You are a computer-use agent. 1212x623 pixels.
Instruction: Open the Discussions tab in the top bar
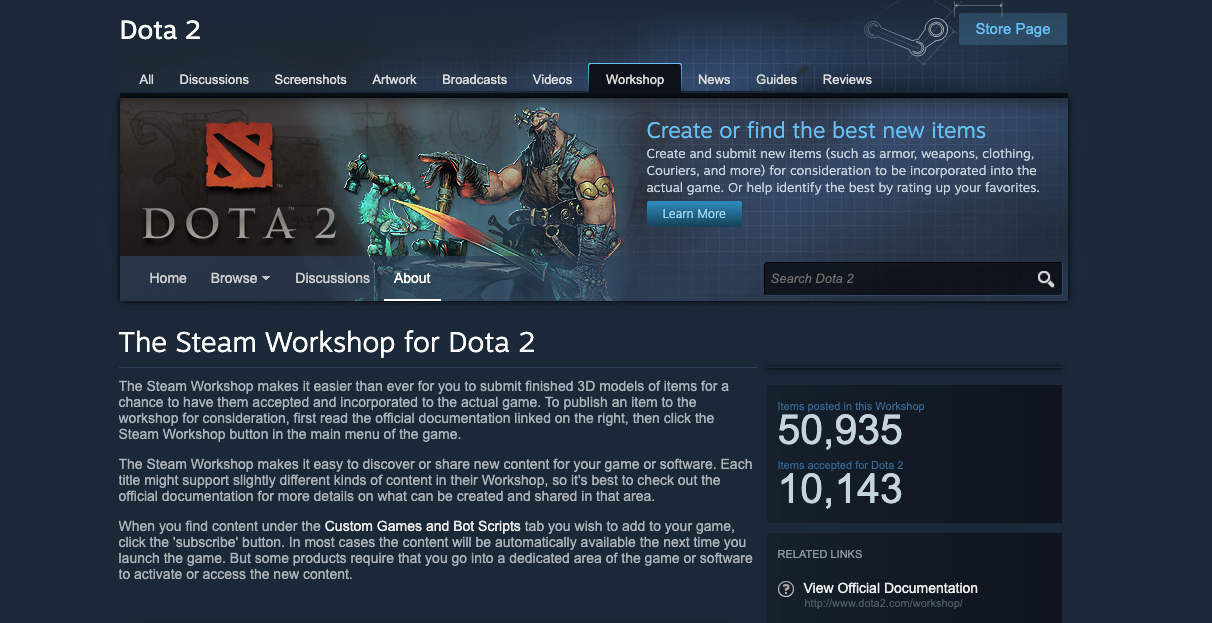(214, 80)
